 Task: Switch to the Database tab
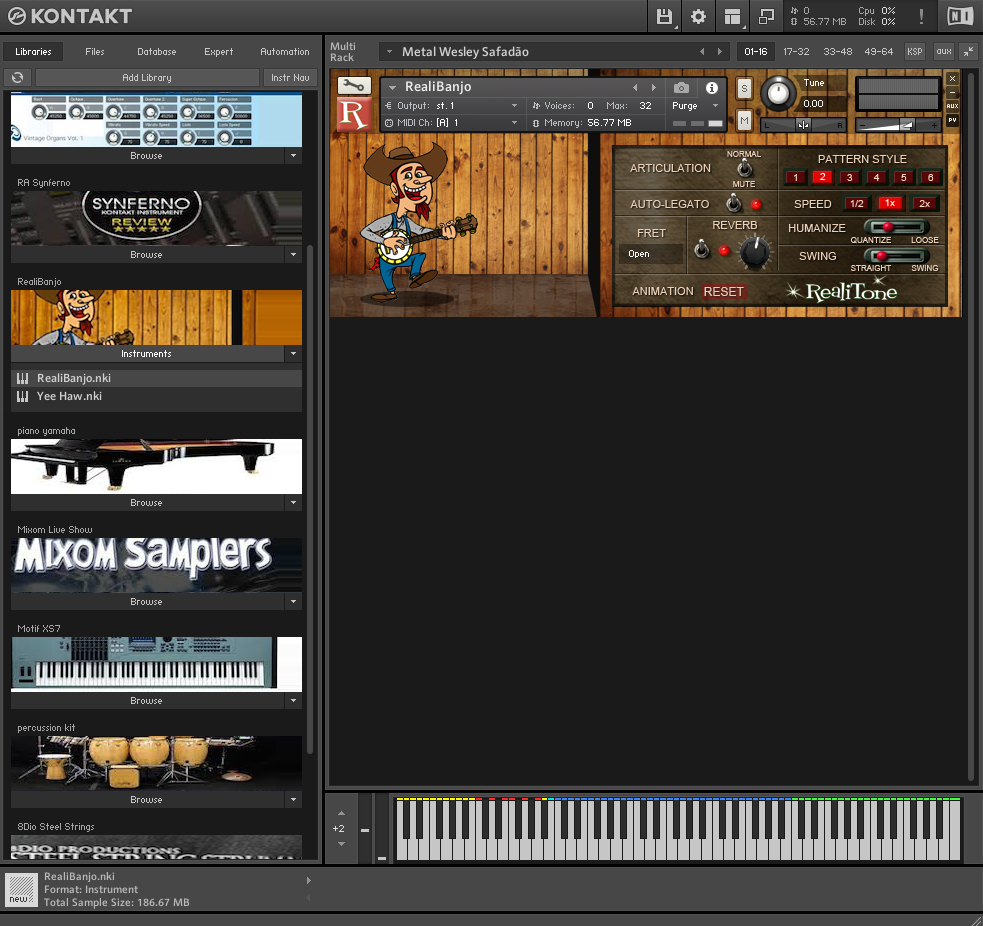coord(157,51)
